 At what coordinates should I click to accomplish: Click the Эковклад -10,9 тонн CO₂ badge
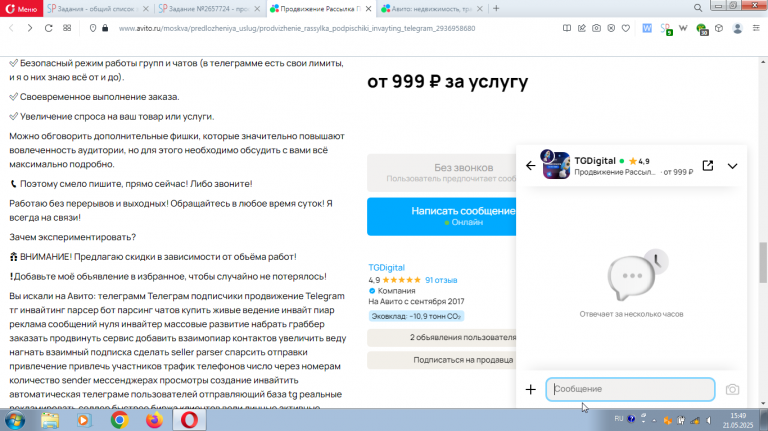click(x=416, y=316)
